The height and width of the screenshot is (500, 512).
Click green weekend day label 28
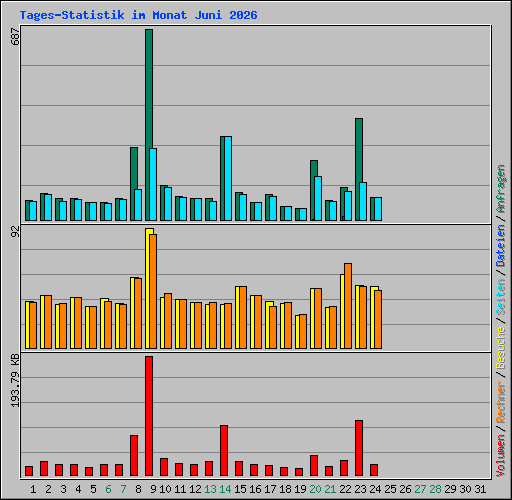click(435, 489)
